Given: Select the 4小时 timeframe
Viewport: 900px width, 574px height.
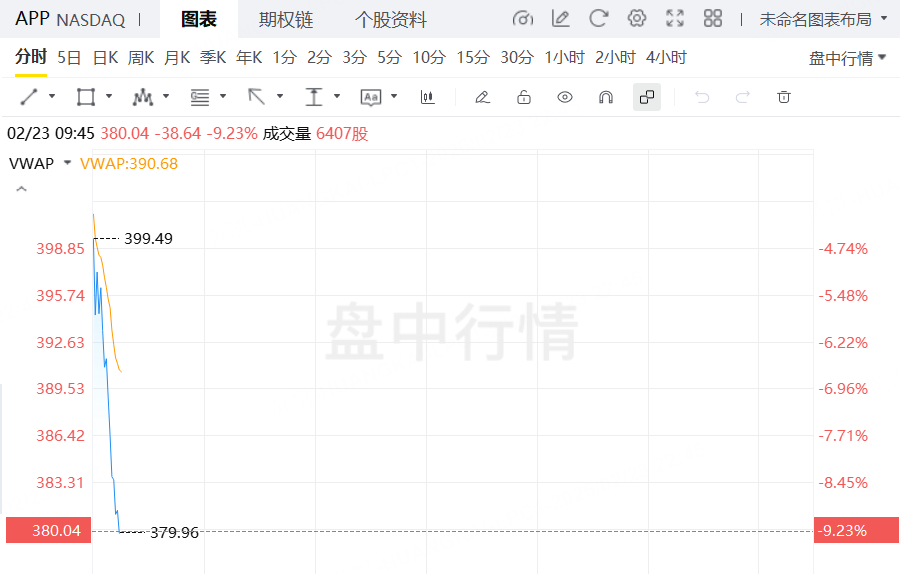Looking at the screenshot, I should tap(666, 57).
